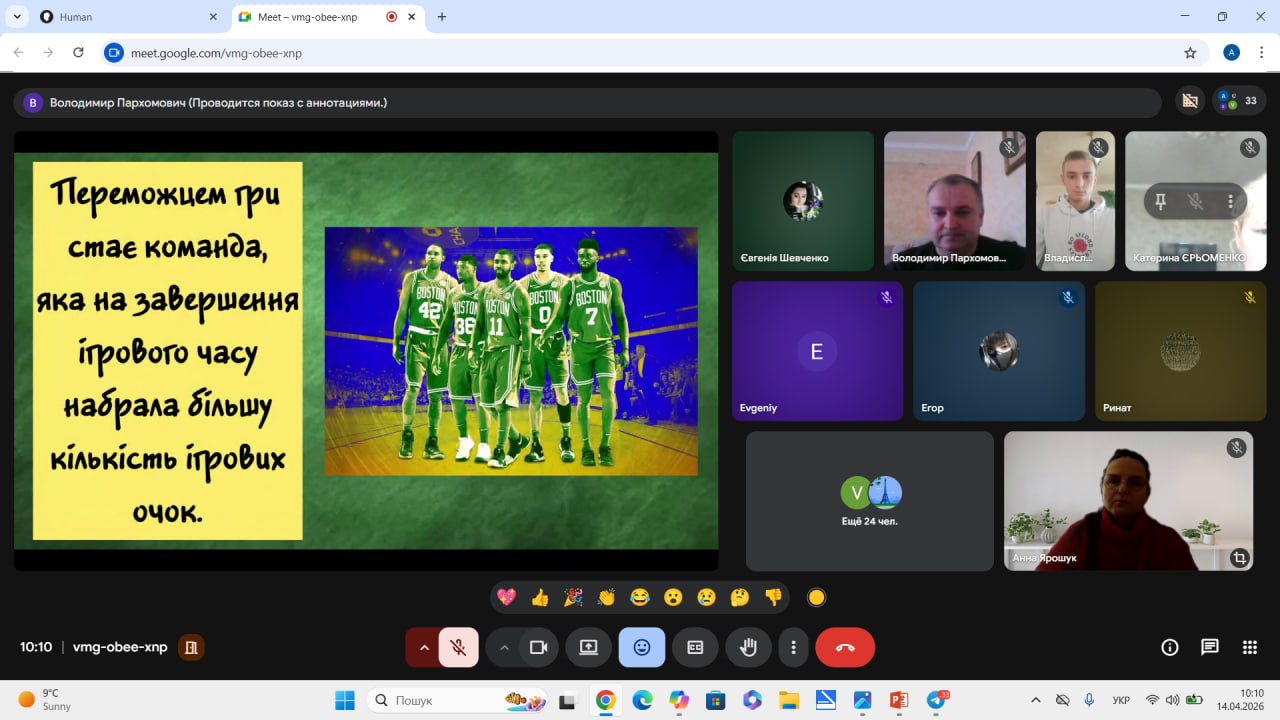
Task: Open the Windows Start menu
Action: pyautogui.click(x=345, y=700)
